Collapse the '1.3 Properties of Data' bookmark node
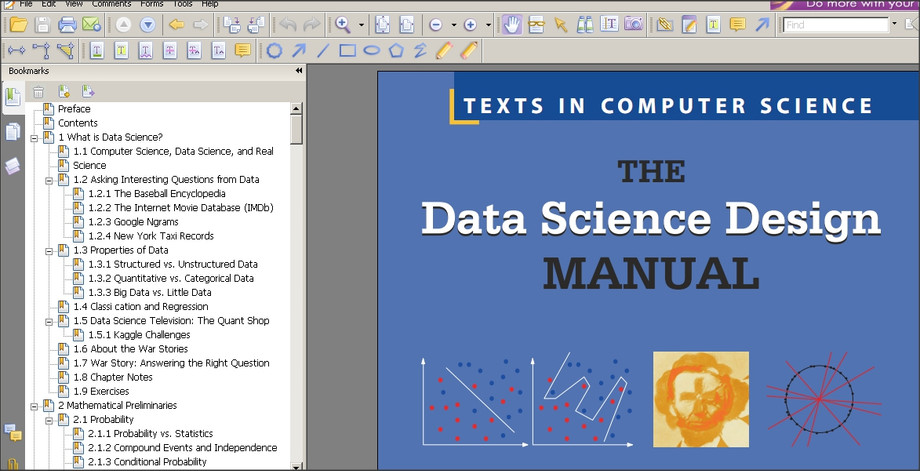This screenshot has height=471, width=920. [x=49, y=250]
